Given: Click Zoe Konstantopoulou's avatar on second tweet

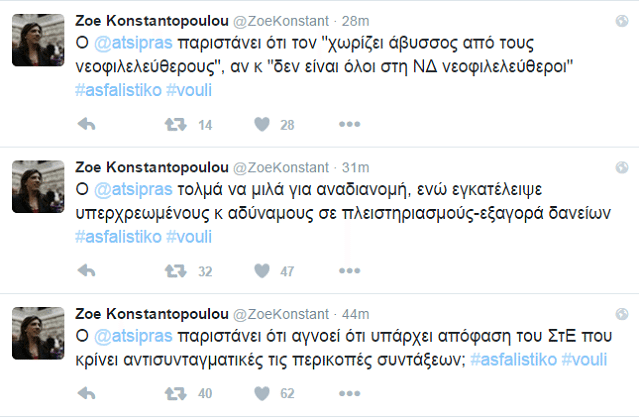Looking at the screenshot, I should pos(37,187).
